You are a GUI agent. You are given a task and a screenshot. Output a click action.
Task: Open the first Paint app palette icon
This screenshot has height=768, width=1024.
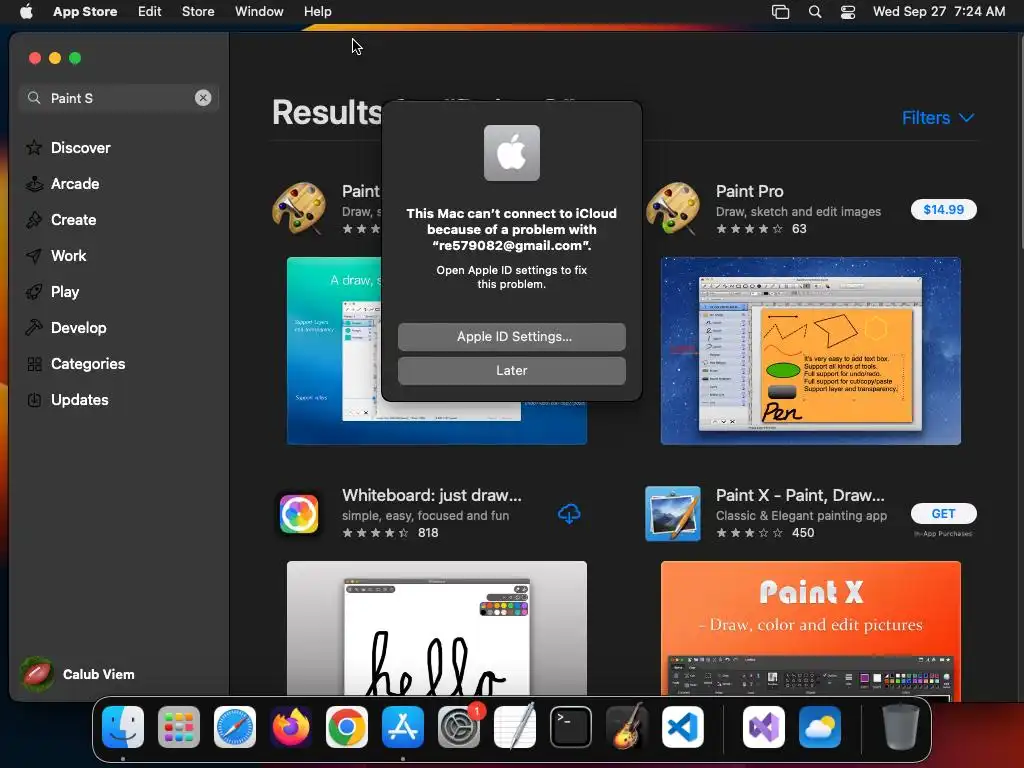[299, 209]
